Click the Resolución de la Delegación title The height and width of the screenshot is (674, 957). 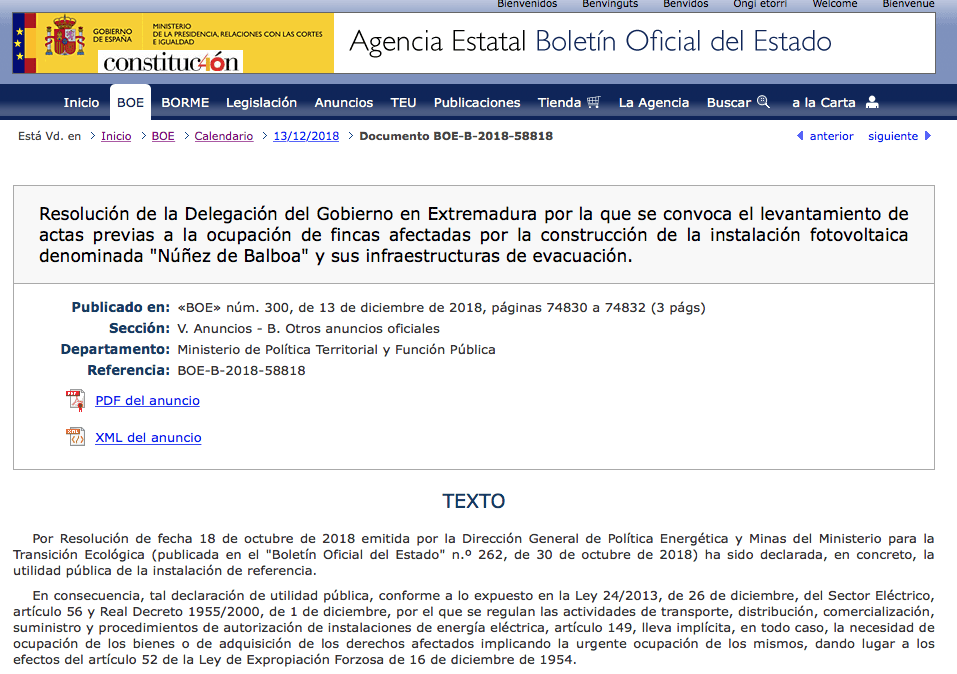pos(474,235)
